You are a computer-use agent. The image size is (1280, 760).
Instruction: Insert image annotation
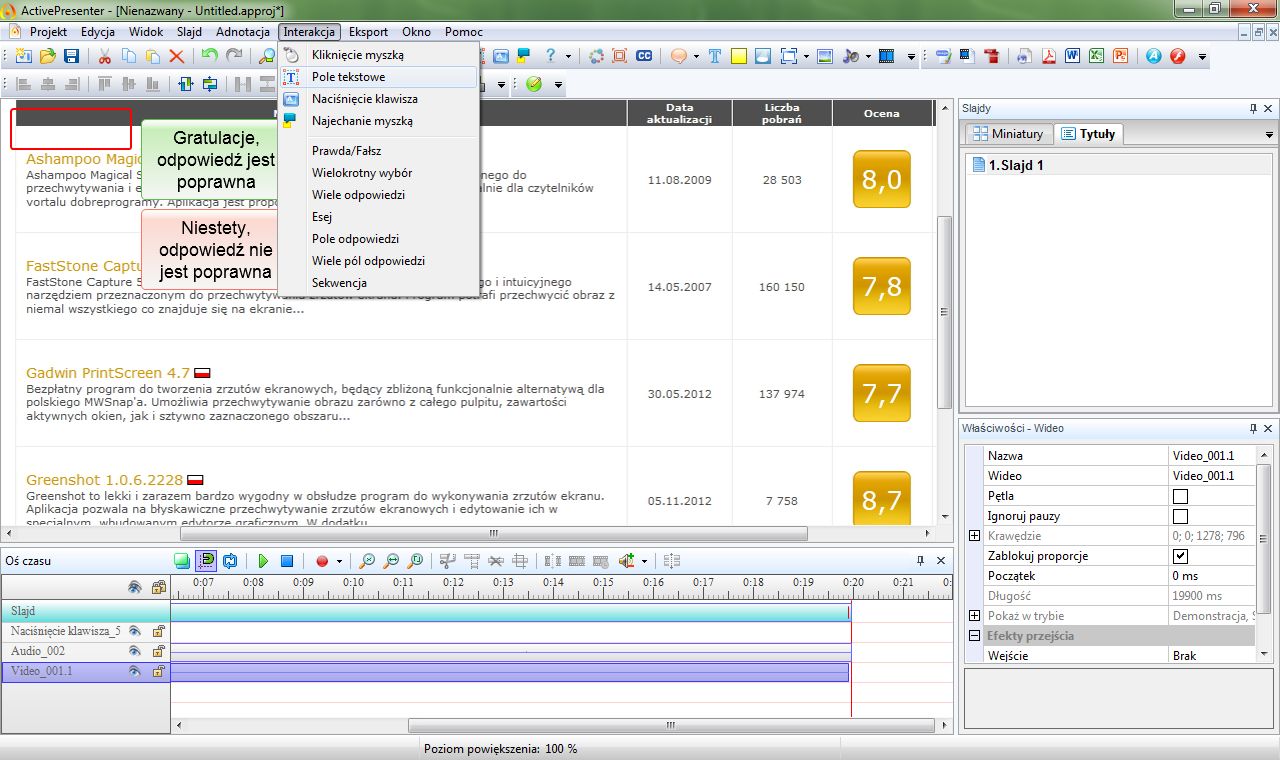tap(824, 57)
